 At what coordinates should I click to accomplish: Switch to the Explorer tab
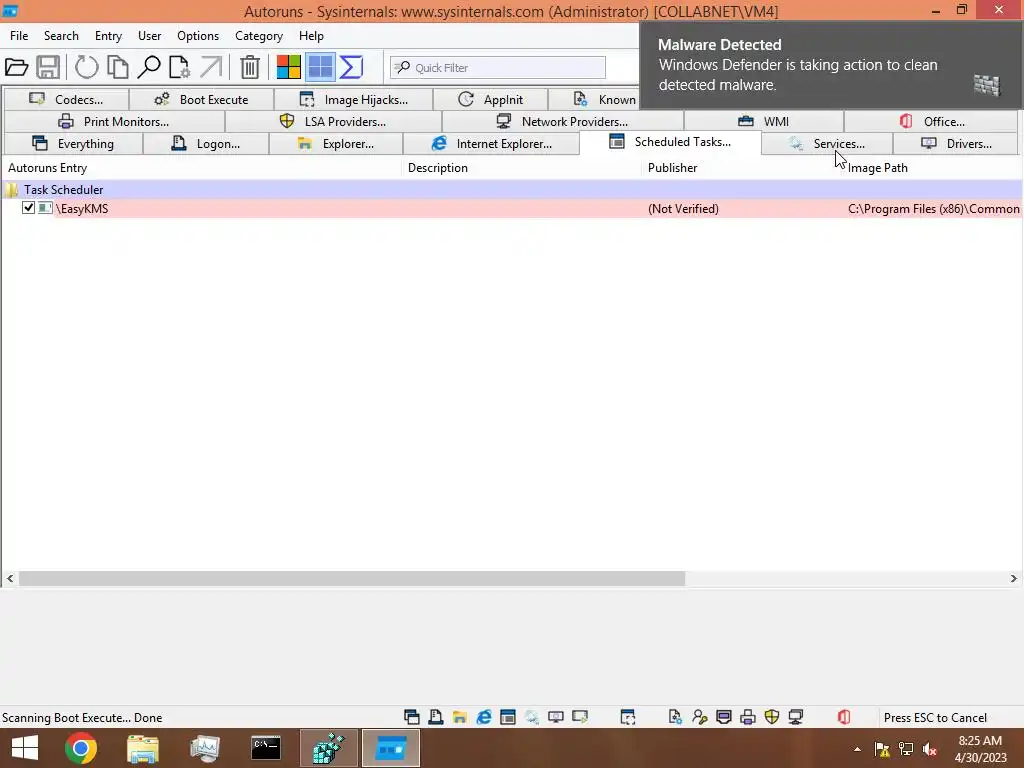(336, 144)
